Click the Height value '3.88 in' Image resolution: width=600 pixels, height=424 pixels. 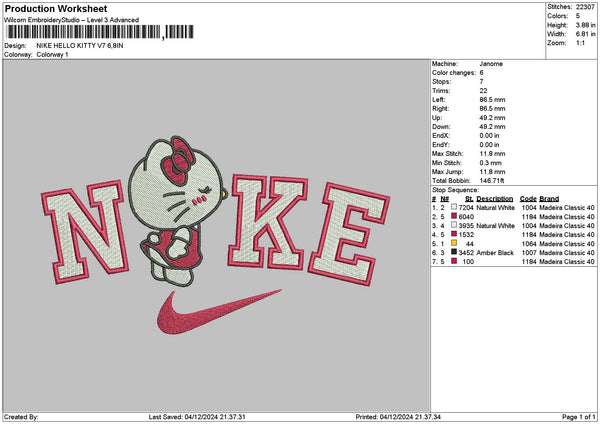585,25
